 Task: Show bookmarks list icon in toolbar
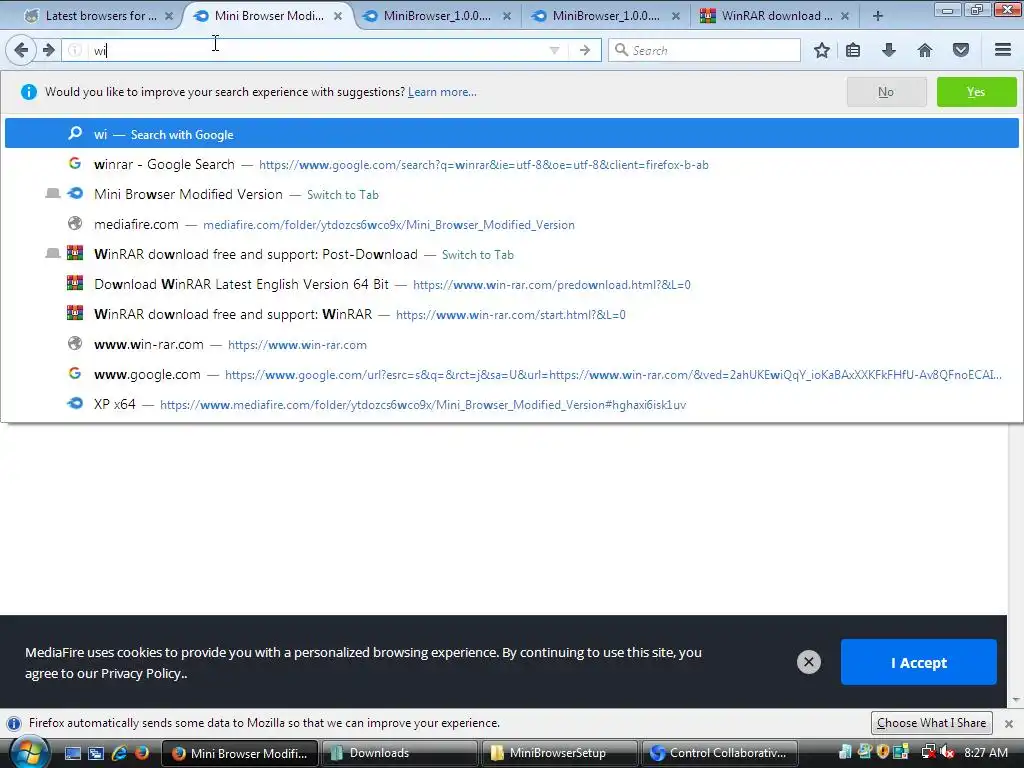coord(853,50)
